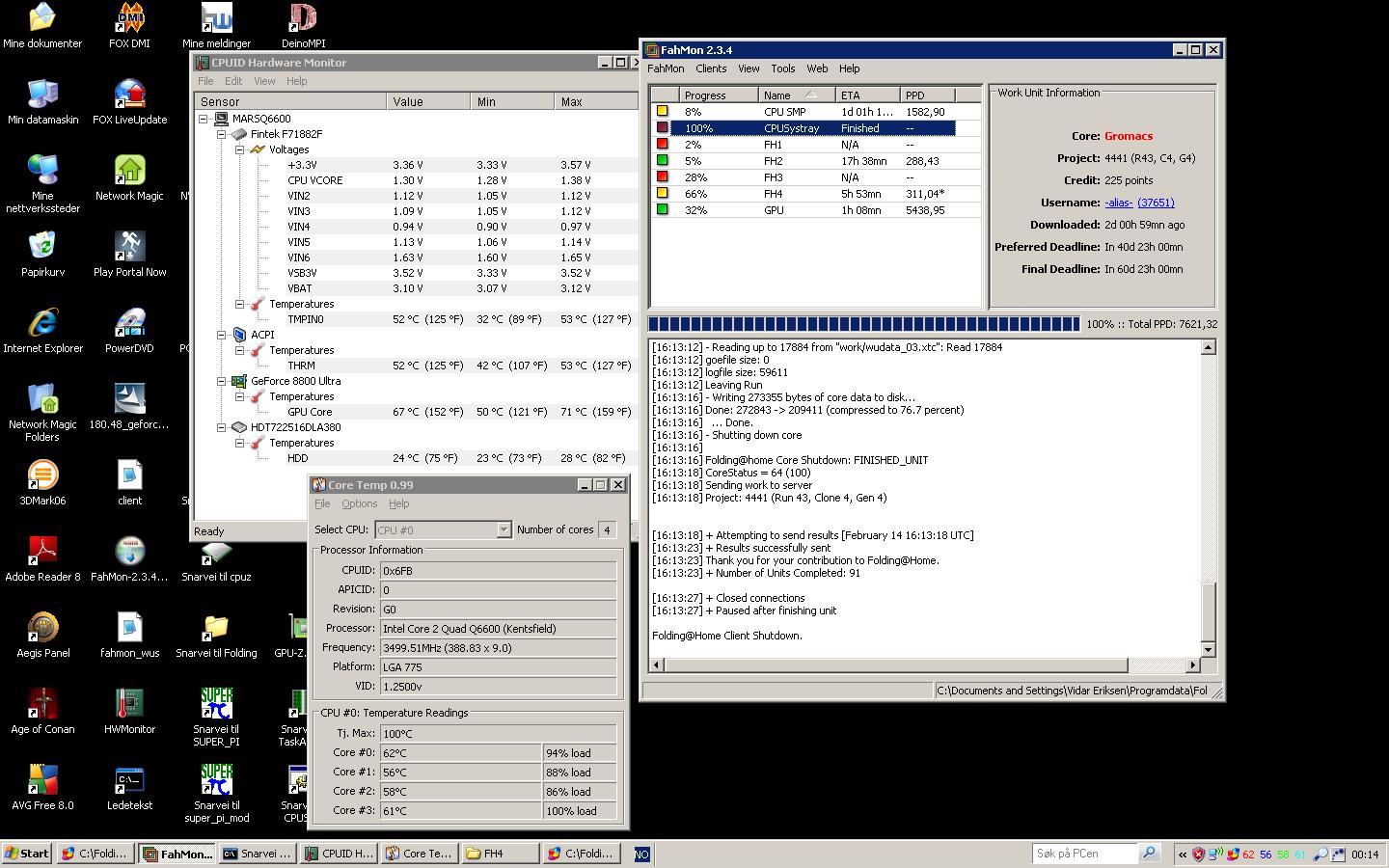Launch HWMonitor desktop shortcut
This screenshot has width=1389, height=868.
coord(129,712)
